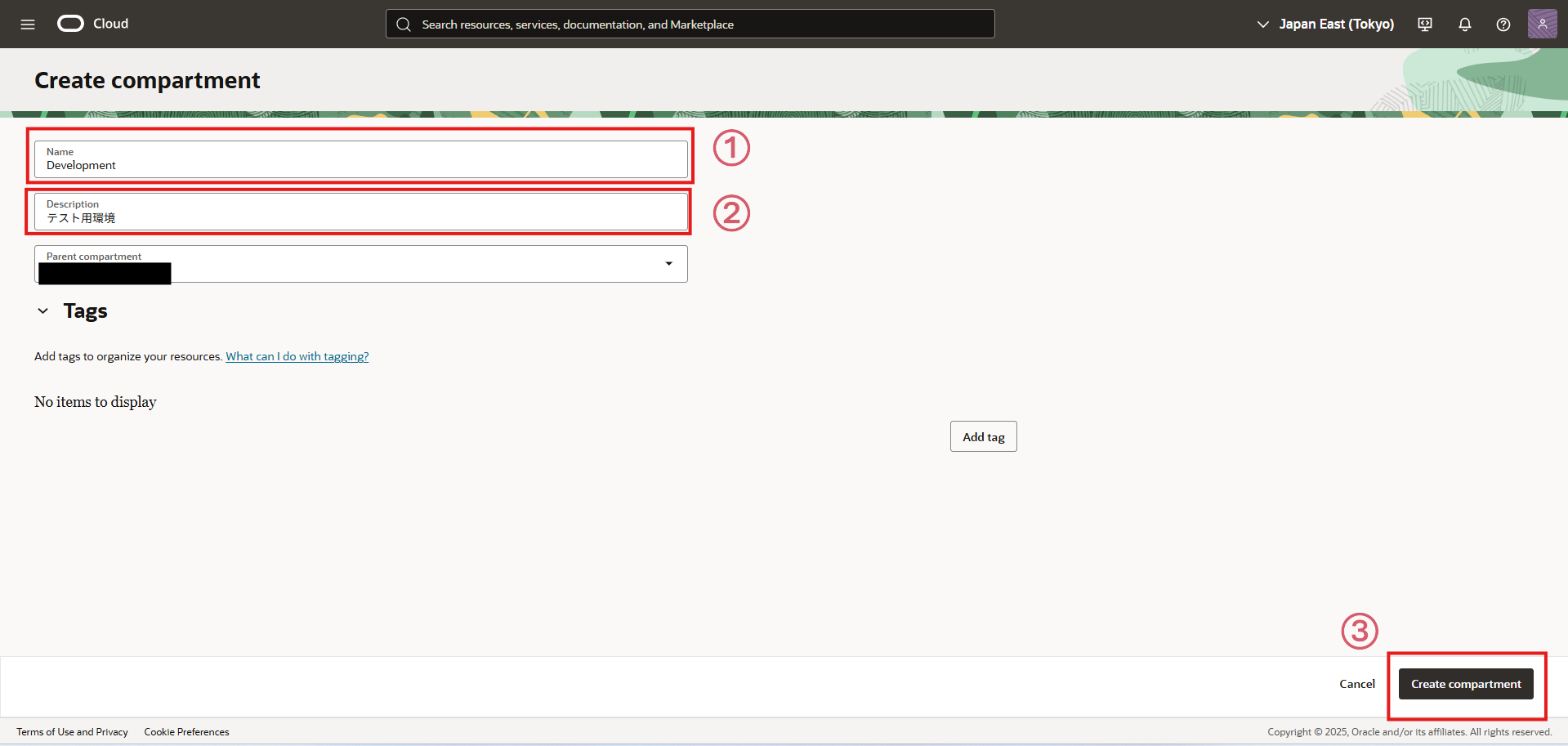
Task: Click the Create compartment button
Action: point(1466,684)
